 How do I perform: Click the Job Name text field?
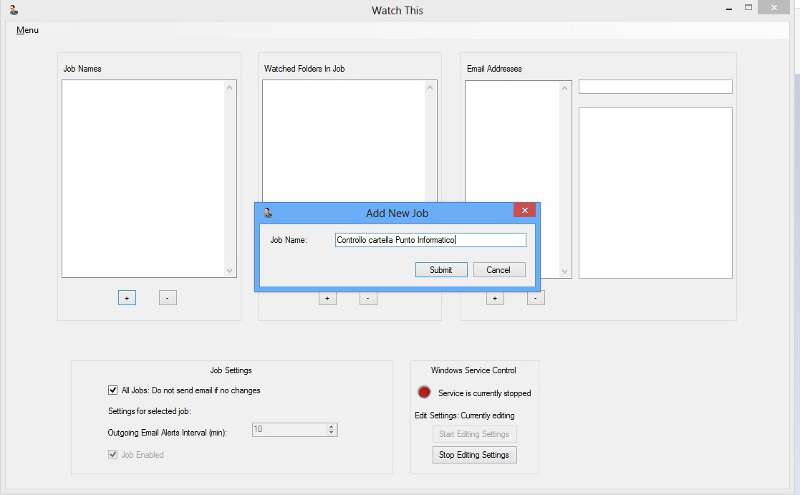tap(430, 240)
